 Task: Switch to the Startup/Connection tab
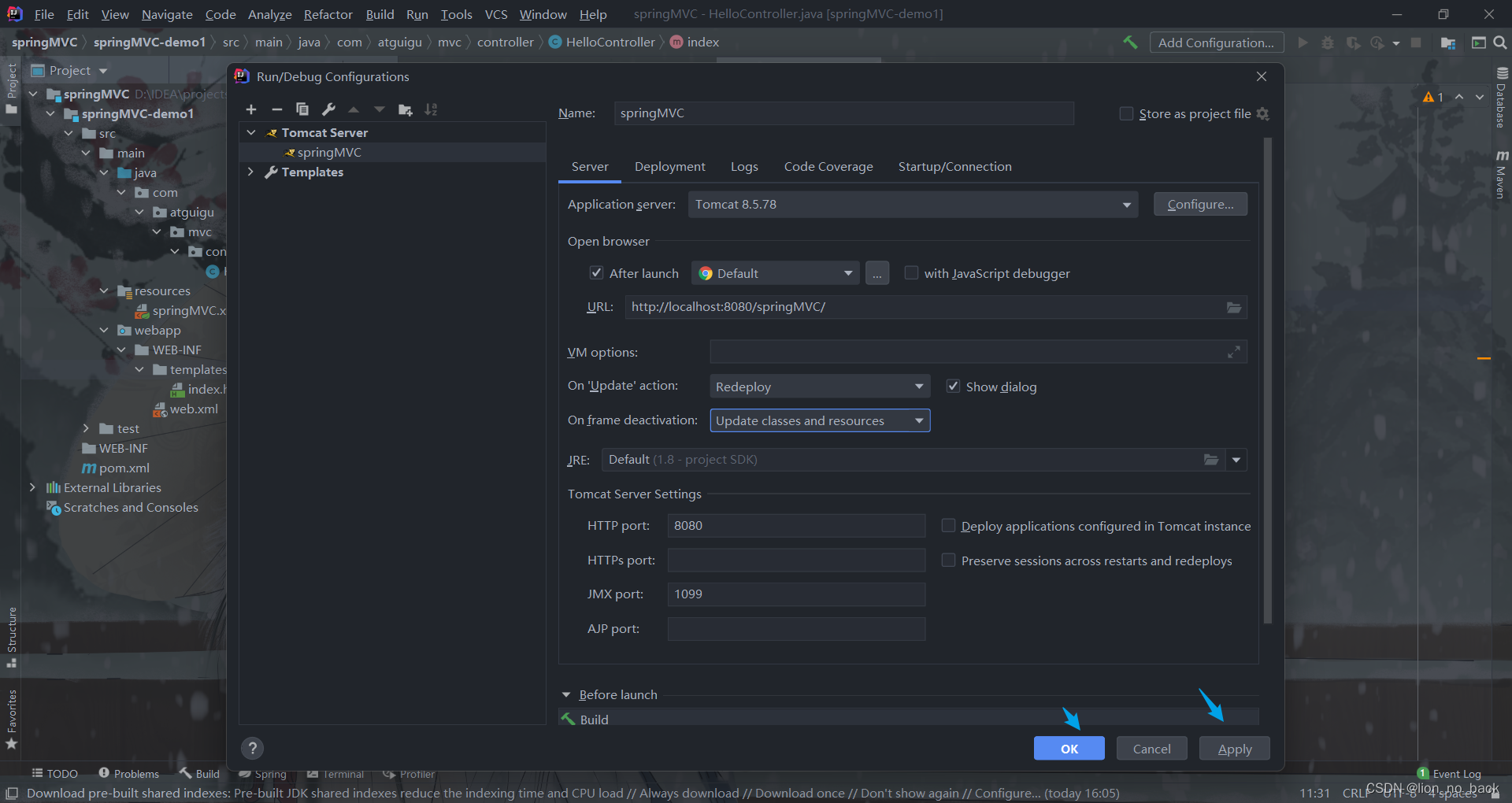pyautogui.click(x=955, y=167)
